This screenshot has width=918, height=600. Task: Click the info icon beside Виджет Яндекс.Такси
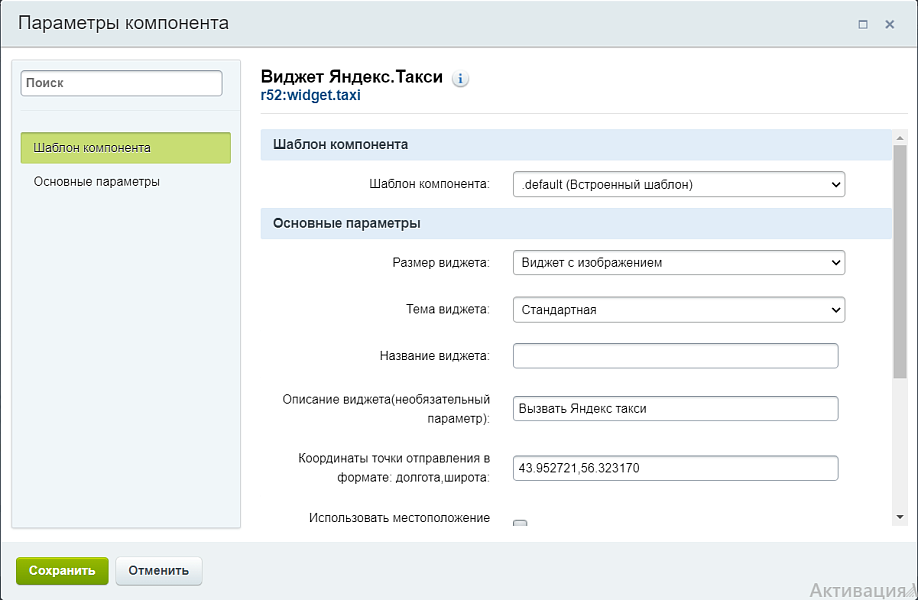tap(460, 79)
